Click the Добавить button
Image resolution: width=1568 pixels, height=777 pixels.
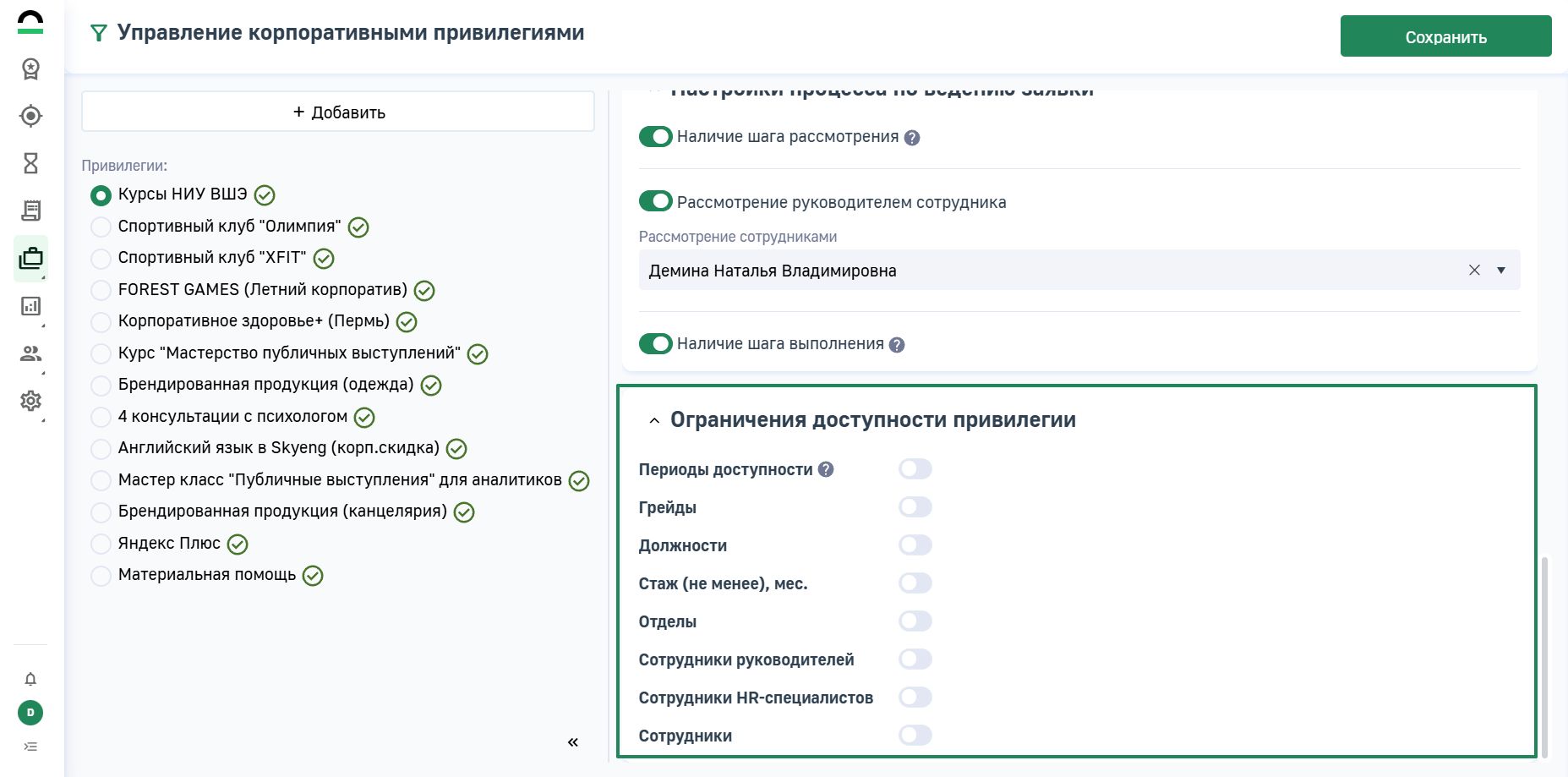tap(338, 112)
